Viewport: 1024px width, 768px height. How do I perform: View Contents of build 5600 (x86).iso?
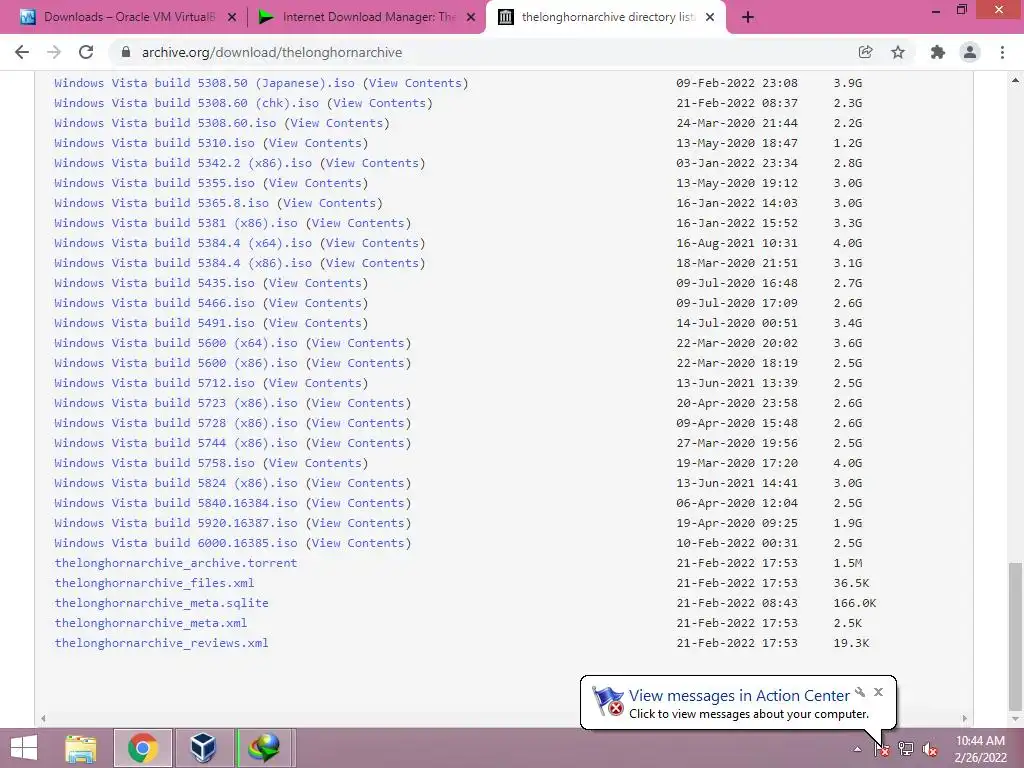click(358, 363)
